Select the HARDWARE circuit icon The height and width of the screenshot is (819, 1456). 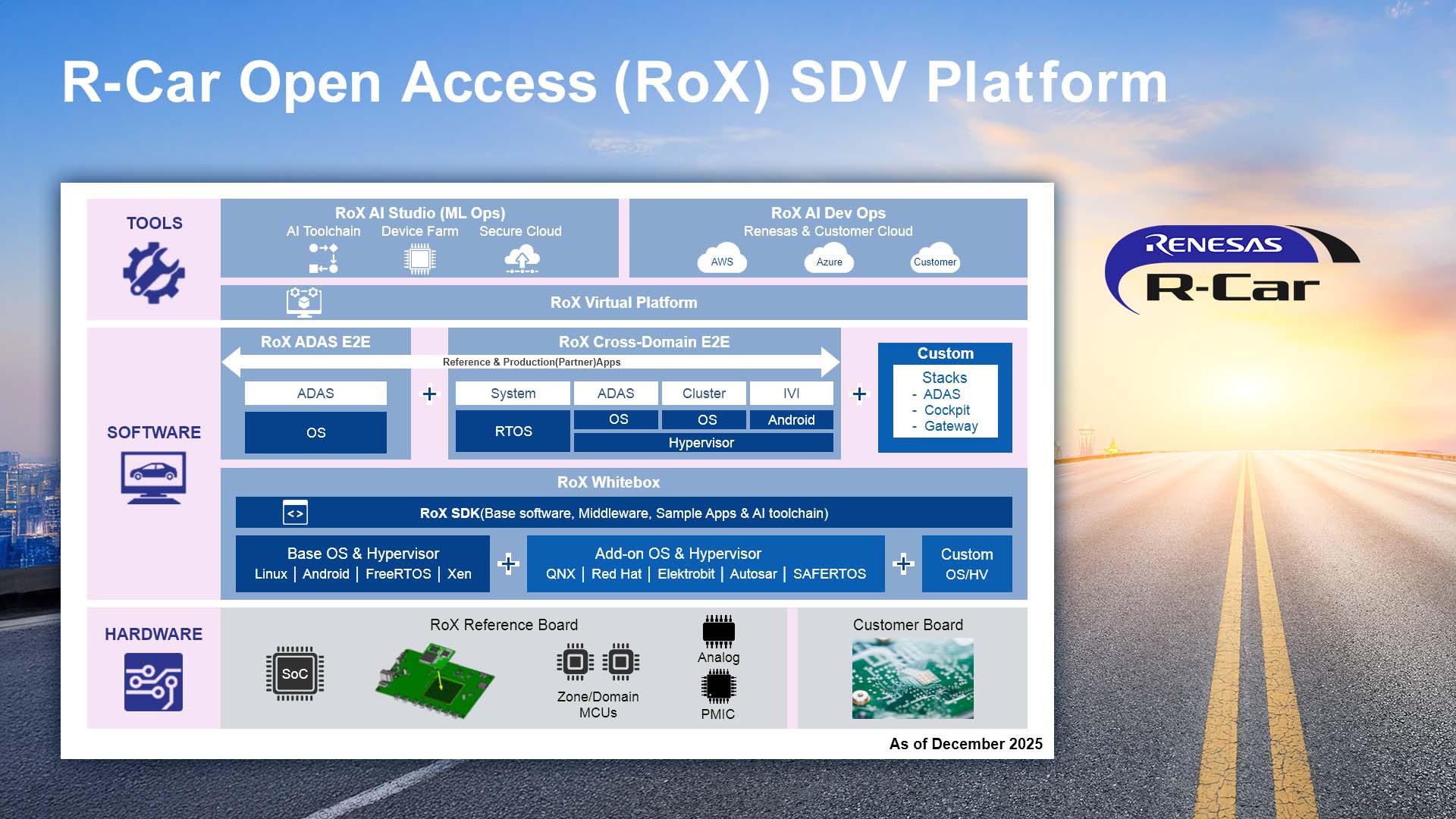153,682
